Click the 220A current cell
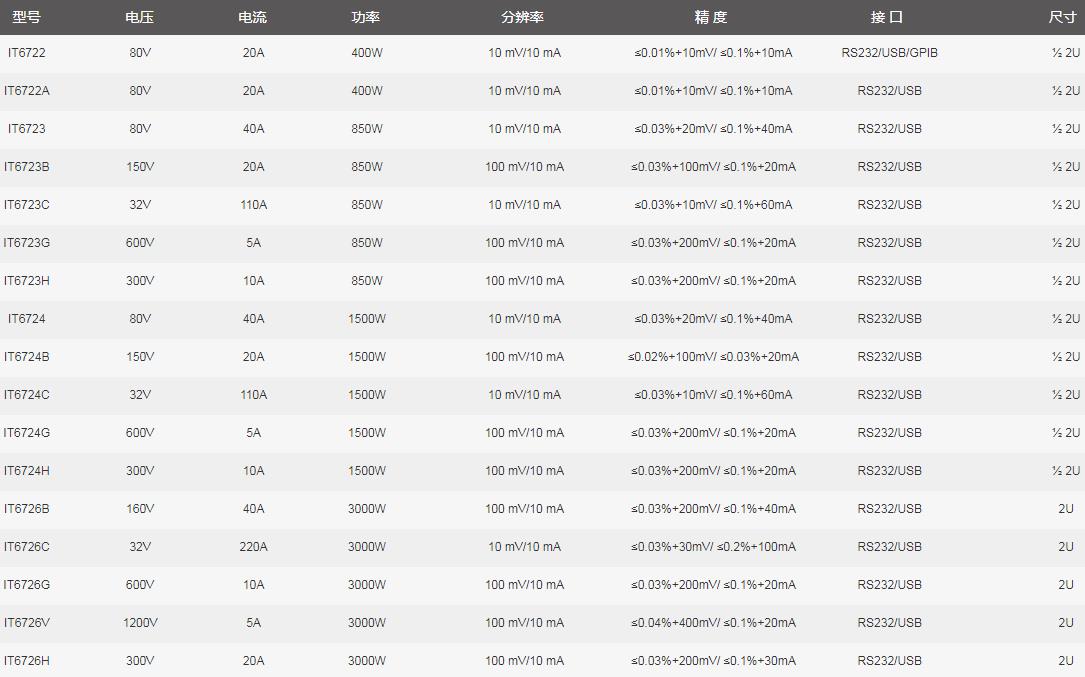 click(253, 547)
